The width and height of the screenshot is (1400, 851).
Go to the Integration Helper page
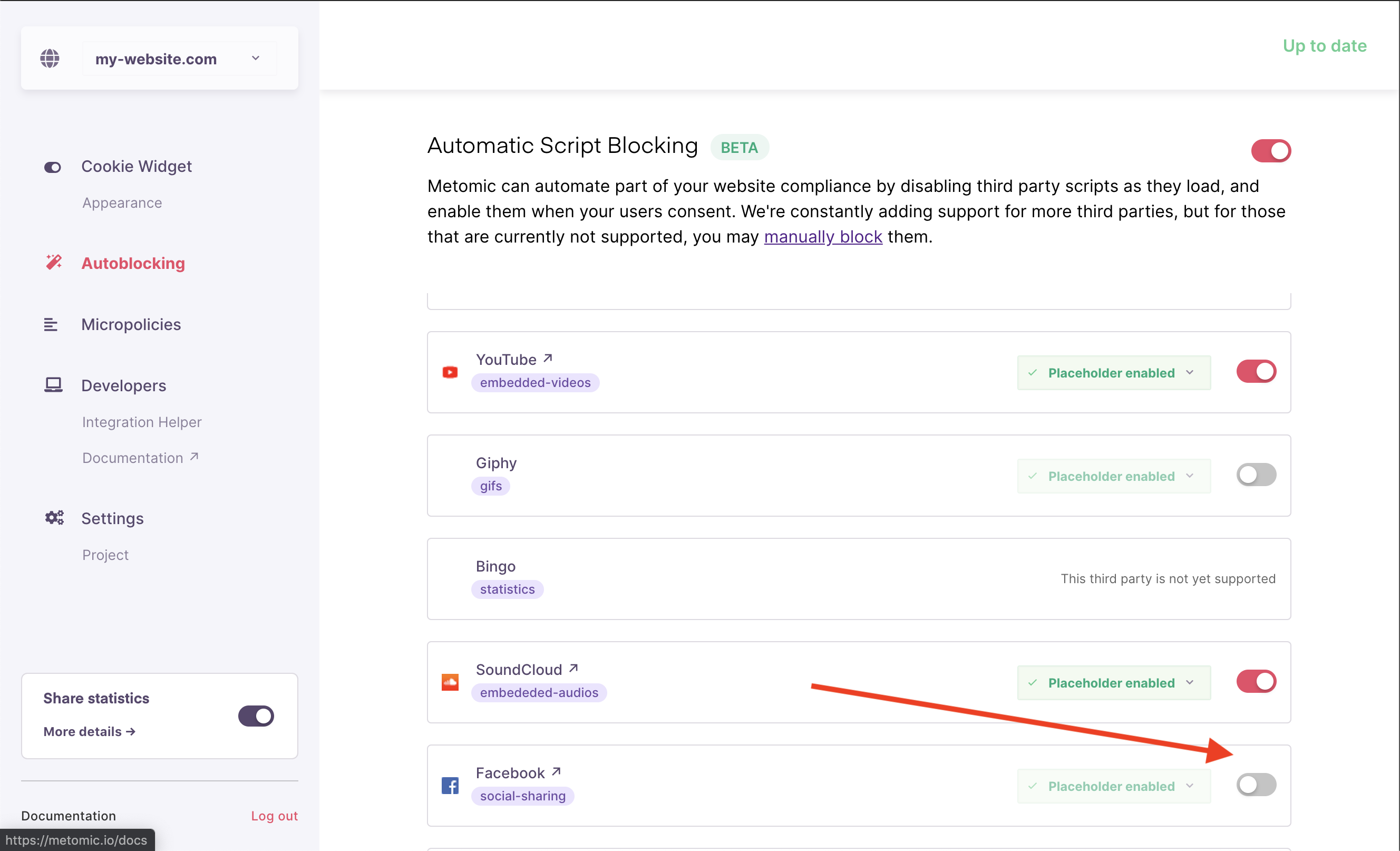pyautogui.click(x=142, y=422)
